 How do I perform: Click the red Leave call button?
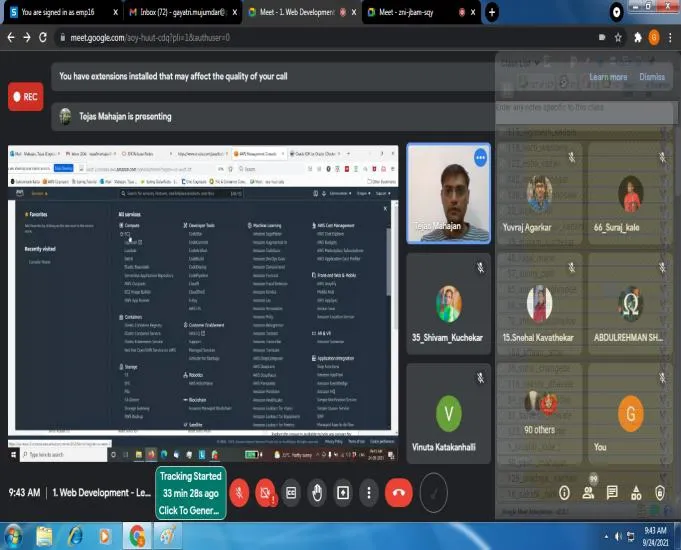pyautogui.click(x=398, y=493)
